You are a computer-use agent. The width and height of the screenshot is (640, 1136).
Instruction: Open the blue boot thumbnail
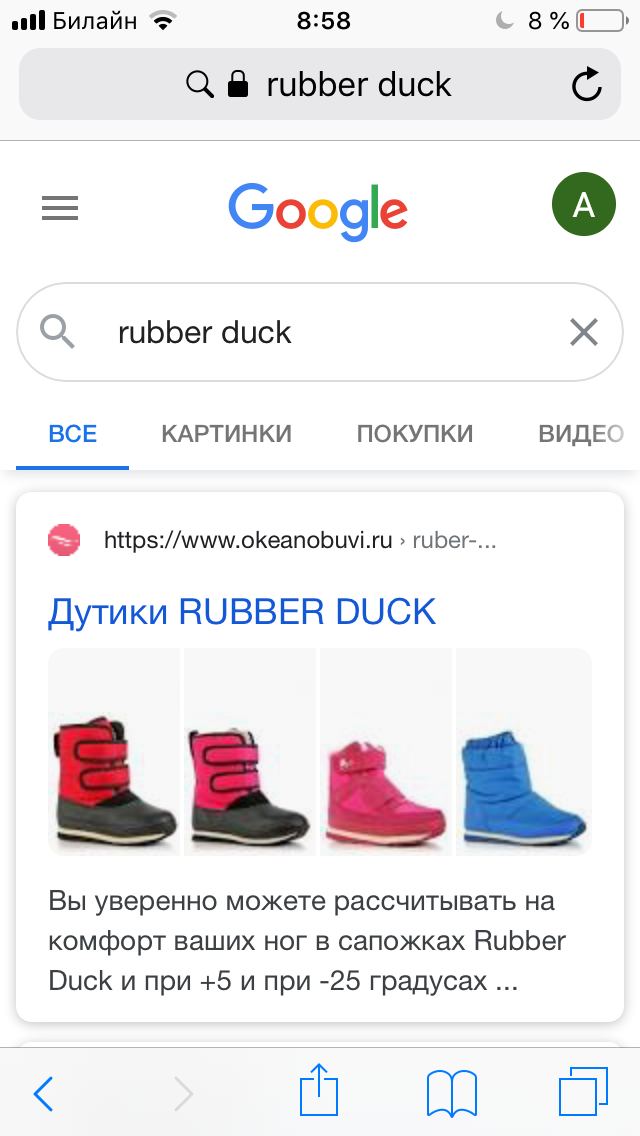524,752
